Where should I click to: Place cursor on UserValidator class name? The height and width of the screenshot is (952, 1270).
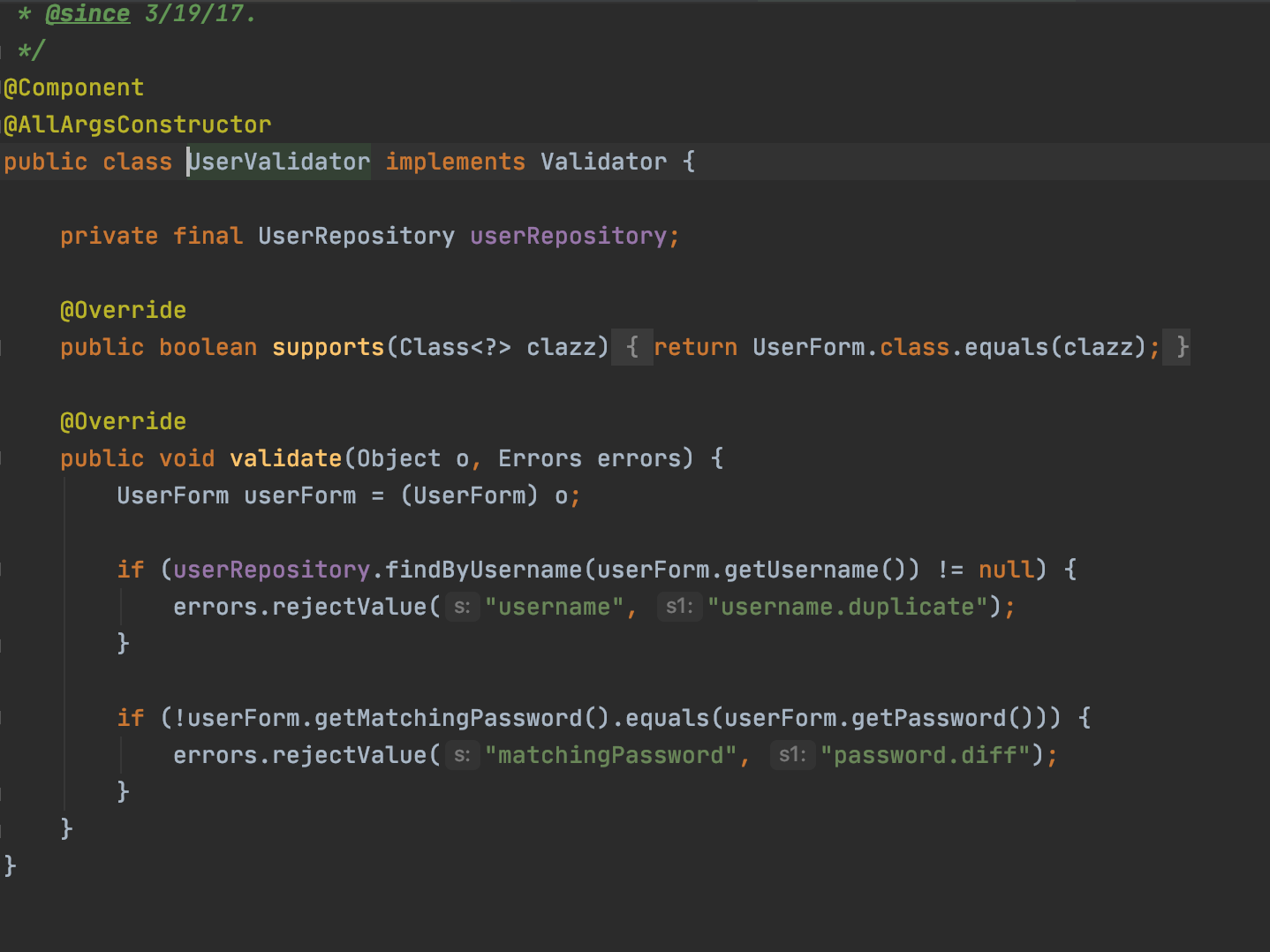(279, 162)
